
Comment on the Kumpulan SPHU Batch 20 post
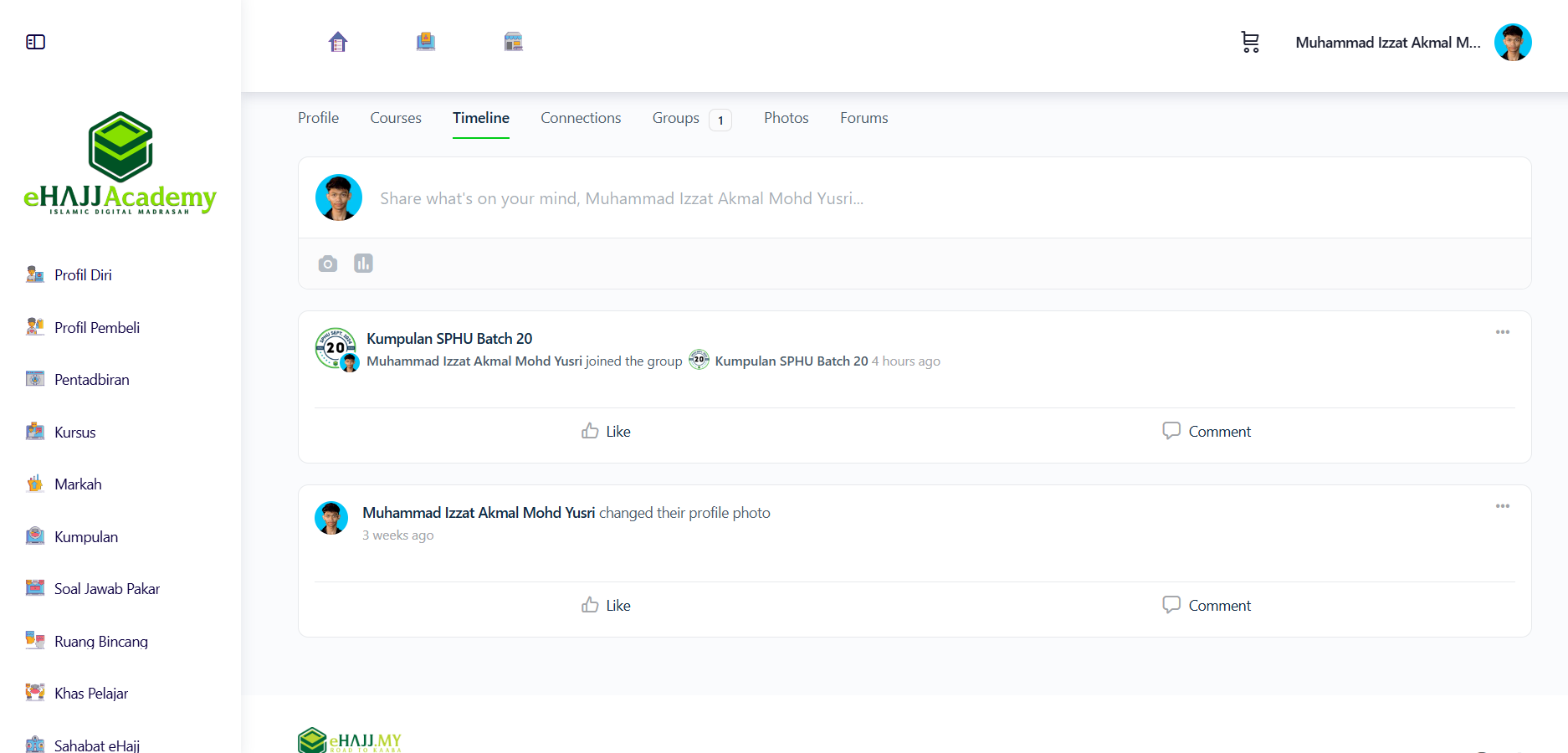[1207, 432]
